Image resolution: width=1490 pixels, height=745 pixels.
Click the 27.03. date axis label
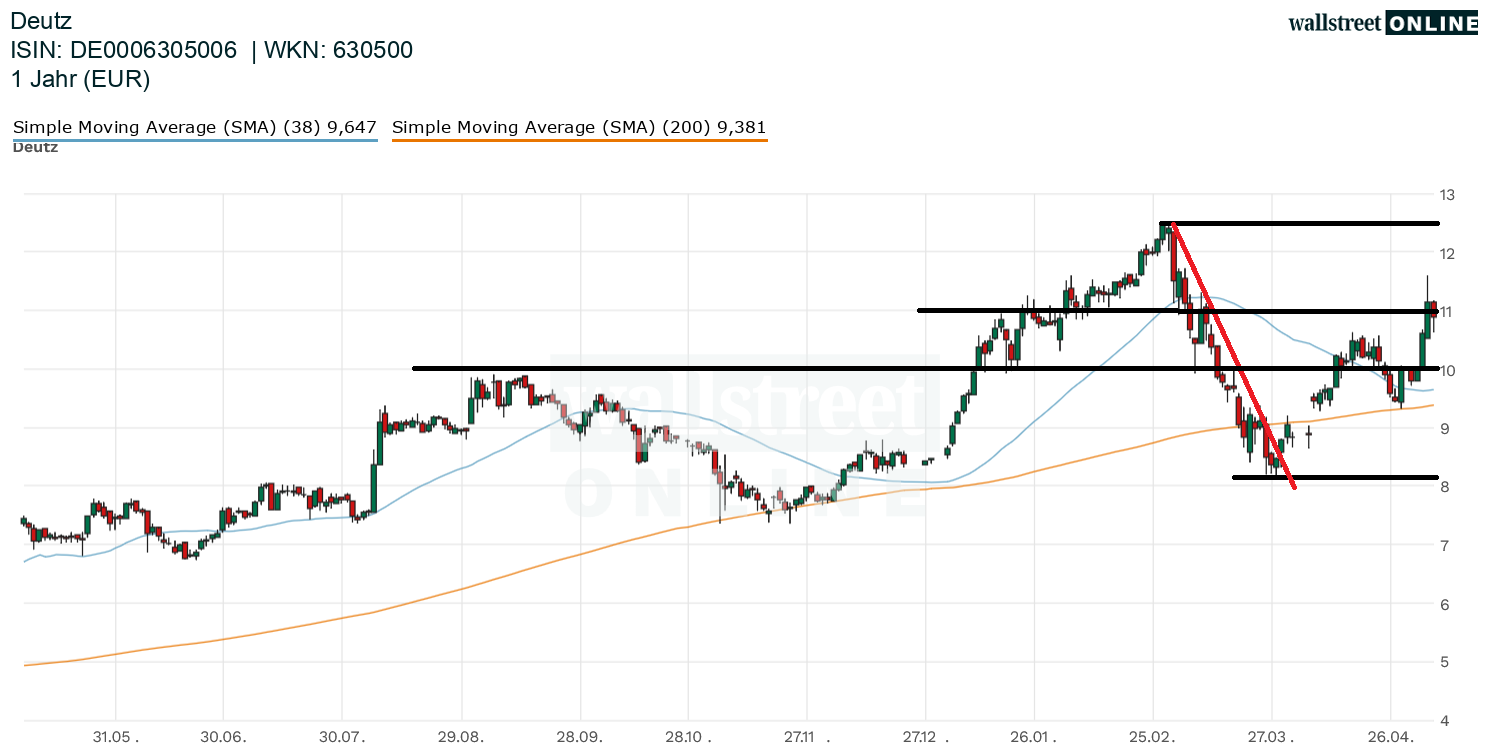(1271, 735)
